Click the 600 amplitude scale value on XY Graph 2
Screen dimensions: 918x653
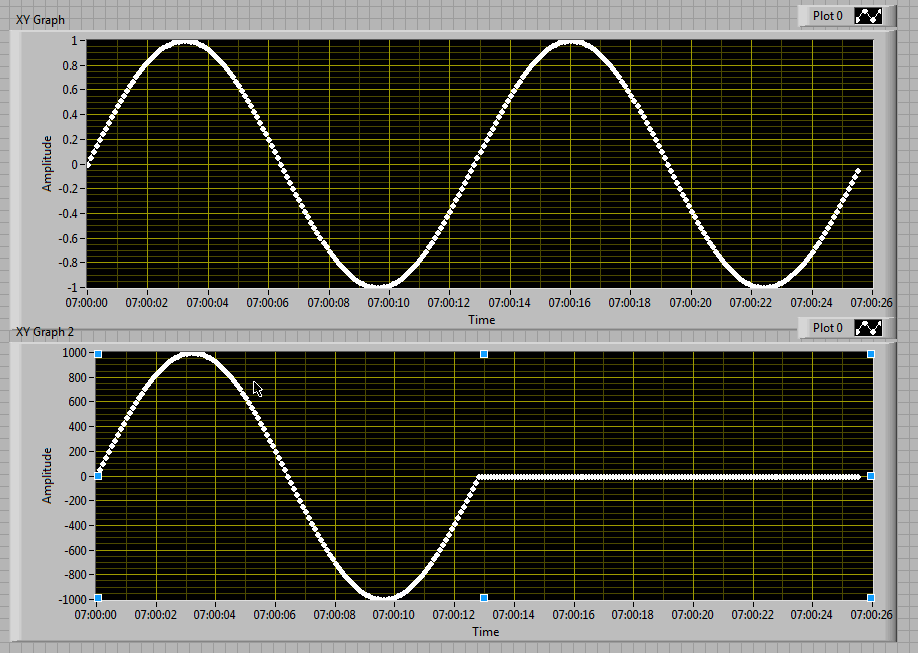pyautogui.click(x=77, y=402)
